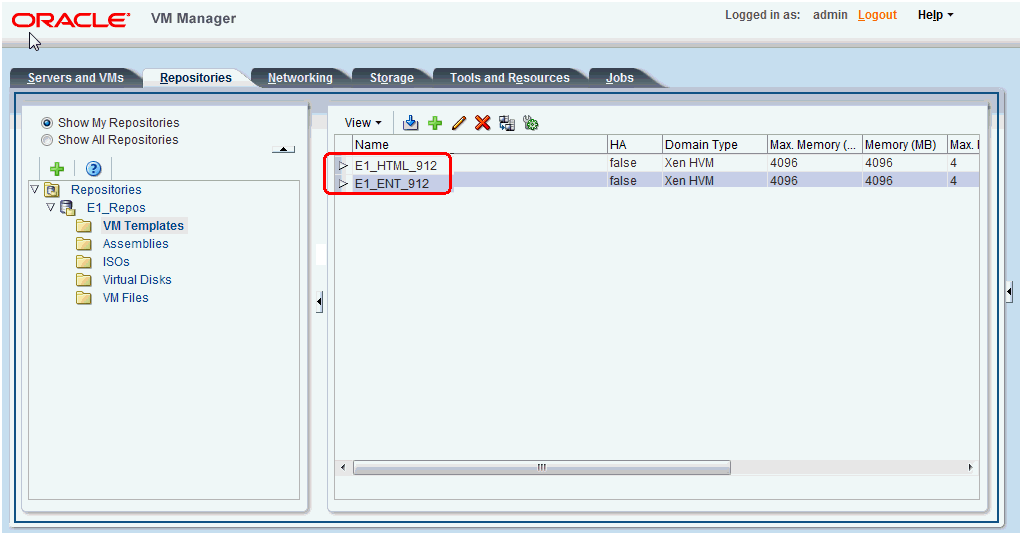Click the red X Delete template icon
Image resolution: width=1022 pixels, height=533 pixels.
(x=482, y=122)
